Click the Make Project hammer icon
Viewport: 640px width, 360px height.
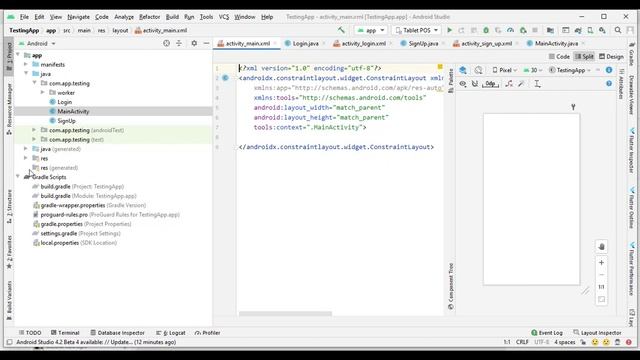[341, 30]
